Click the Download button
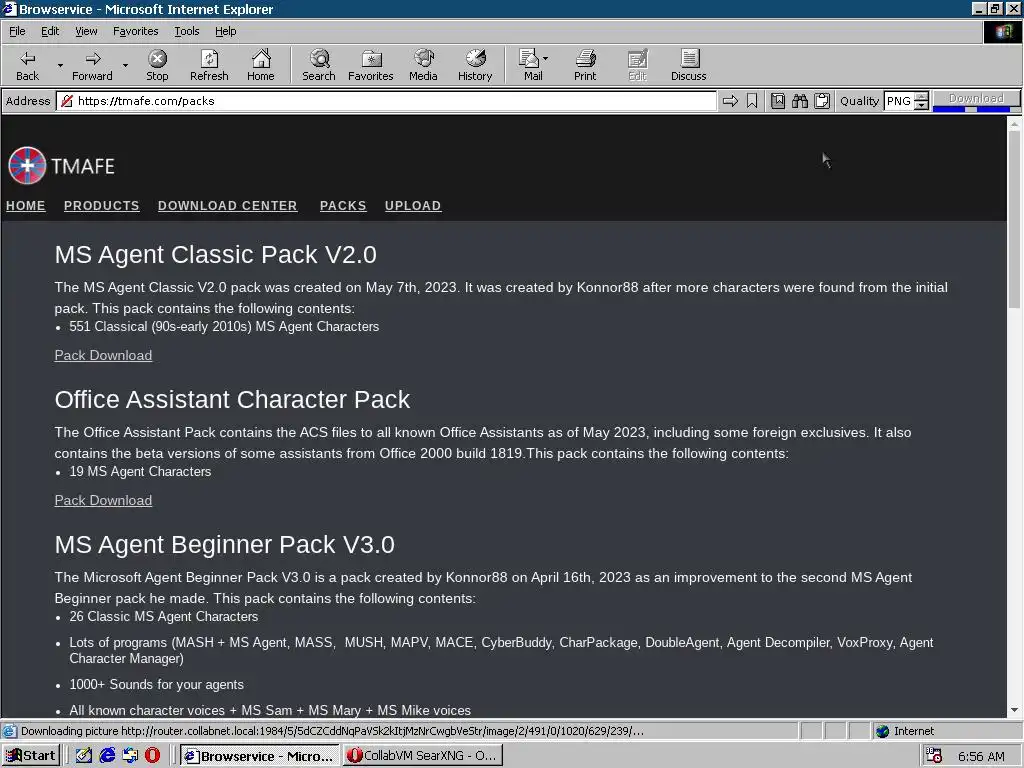 click(x=976, y=99)
